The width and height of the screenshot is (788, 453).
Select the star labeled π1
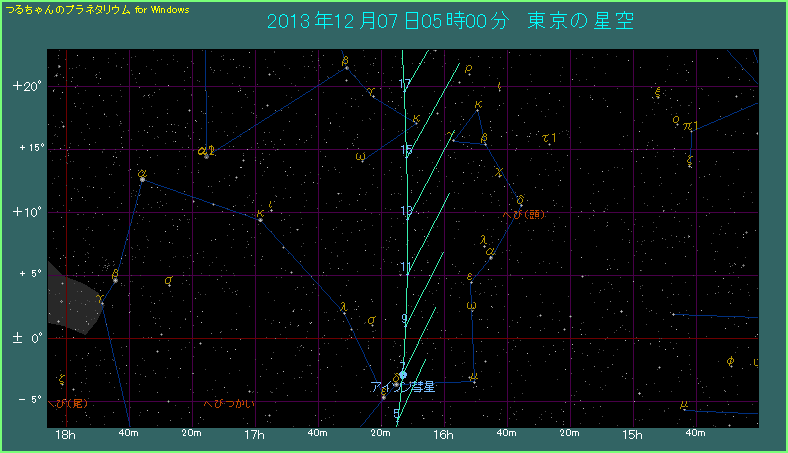tap(691, 126)
